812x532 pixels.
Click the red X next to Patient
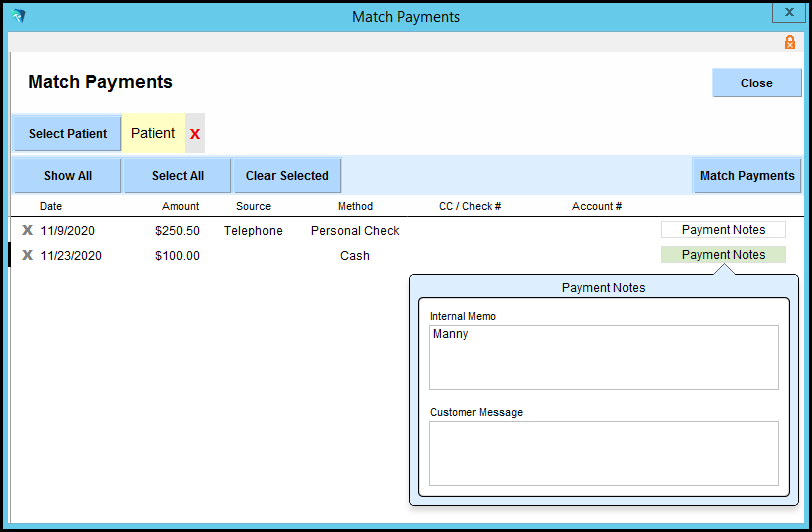click(x=195, y=134)
